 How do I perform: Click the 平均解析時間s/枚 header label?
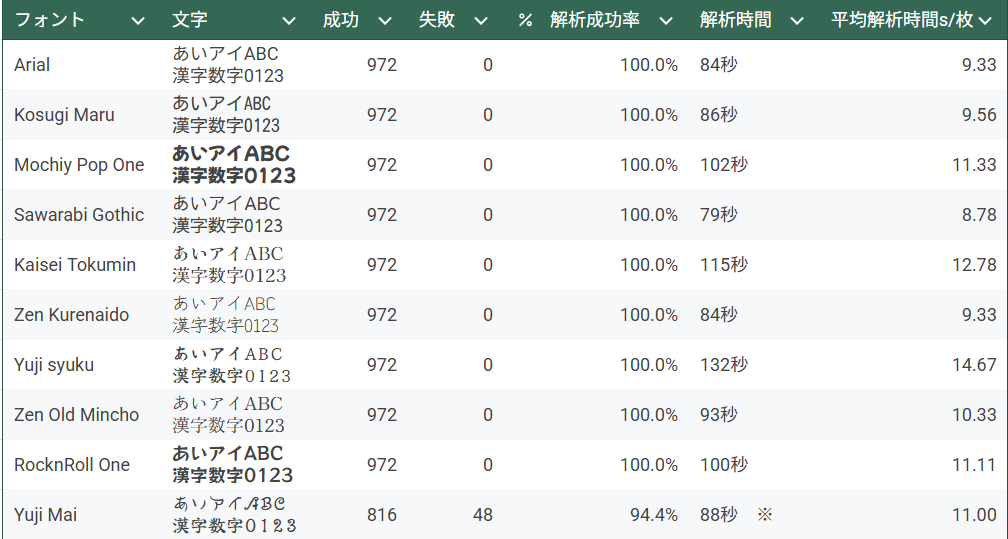click(902, 20)
